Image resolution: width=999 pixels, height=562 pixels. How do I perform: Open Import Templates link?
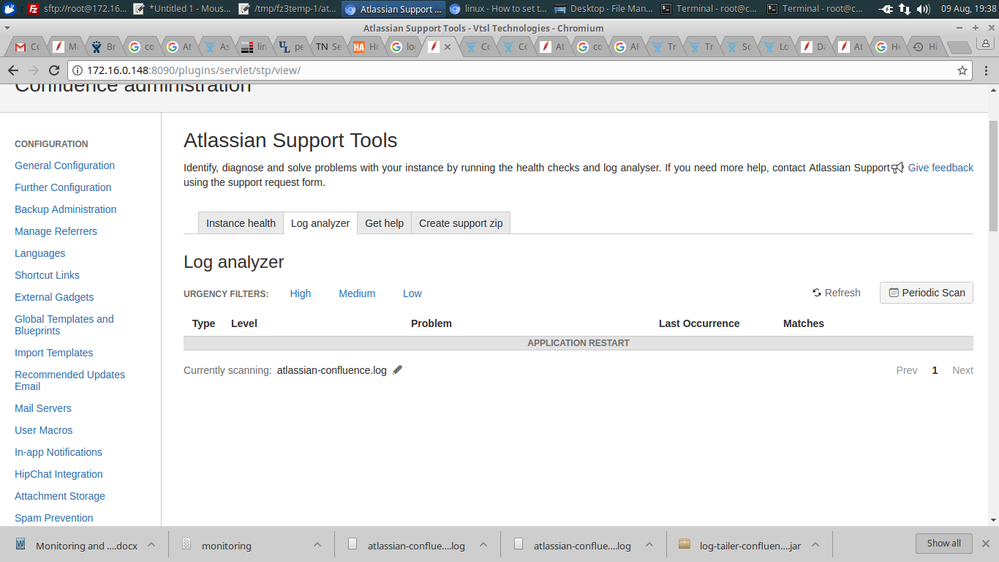(54, 352)
